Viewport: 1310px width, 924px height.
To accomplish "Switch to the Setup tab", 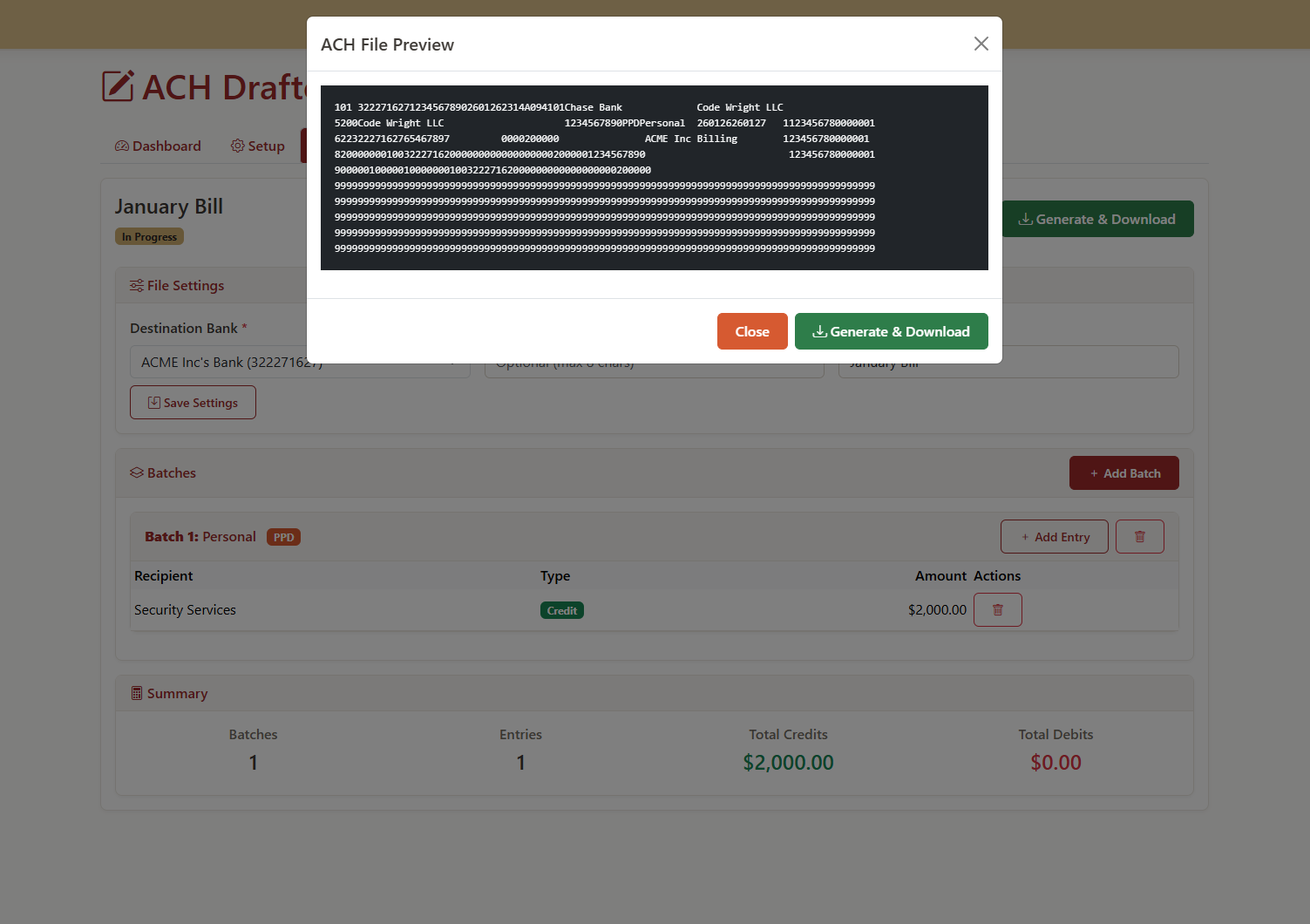I will click(257, 146).
